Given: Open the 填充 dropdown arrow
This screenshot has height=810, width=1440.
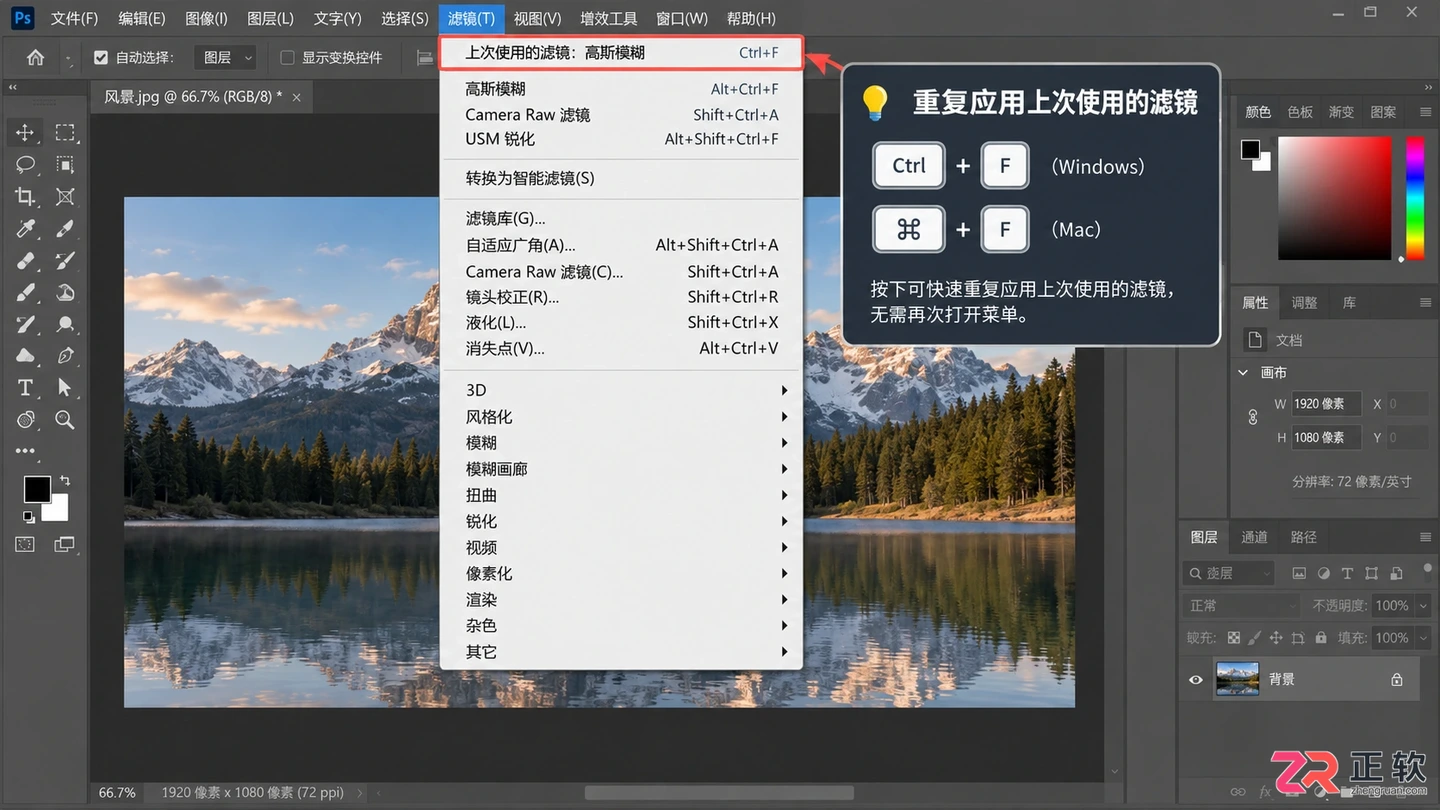Looking at the screenshot, I should pyautogui.click(x=1421, y=637).
